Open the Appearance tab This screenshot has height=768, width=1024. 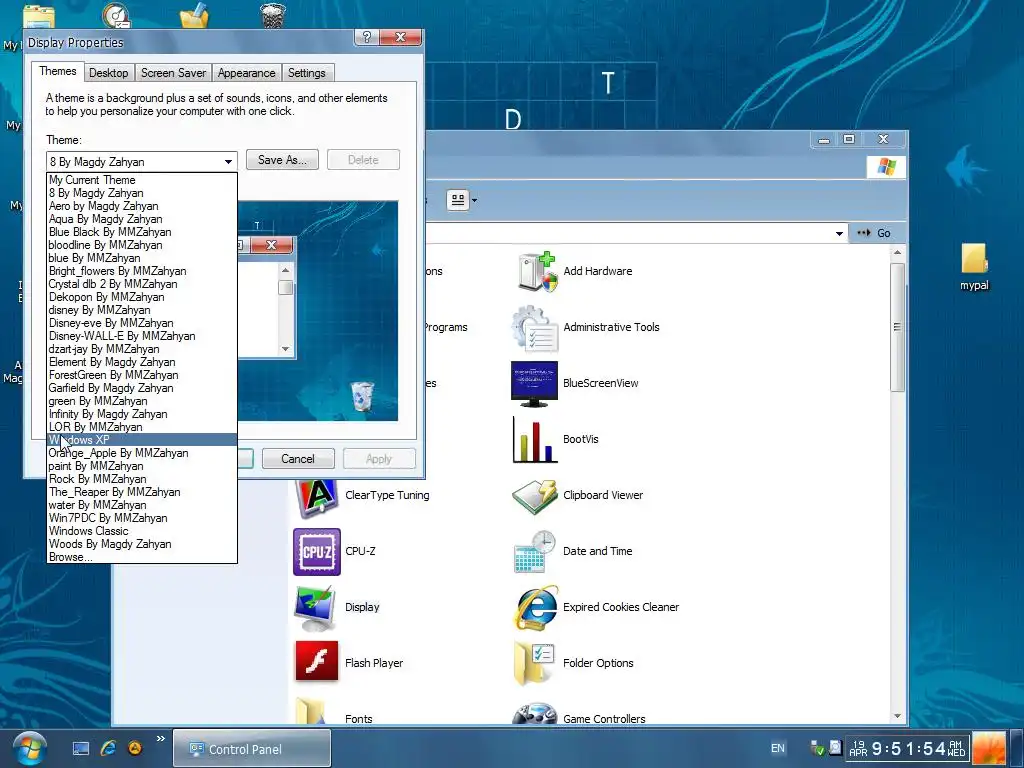[246, 73]
